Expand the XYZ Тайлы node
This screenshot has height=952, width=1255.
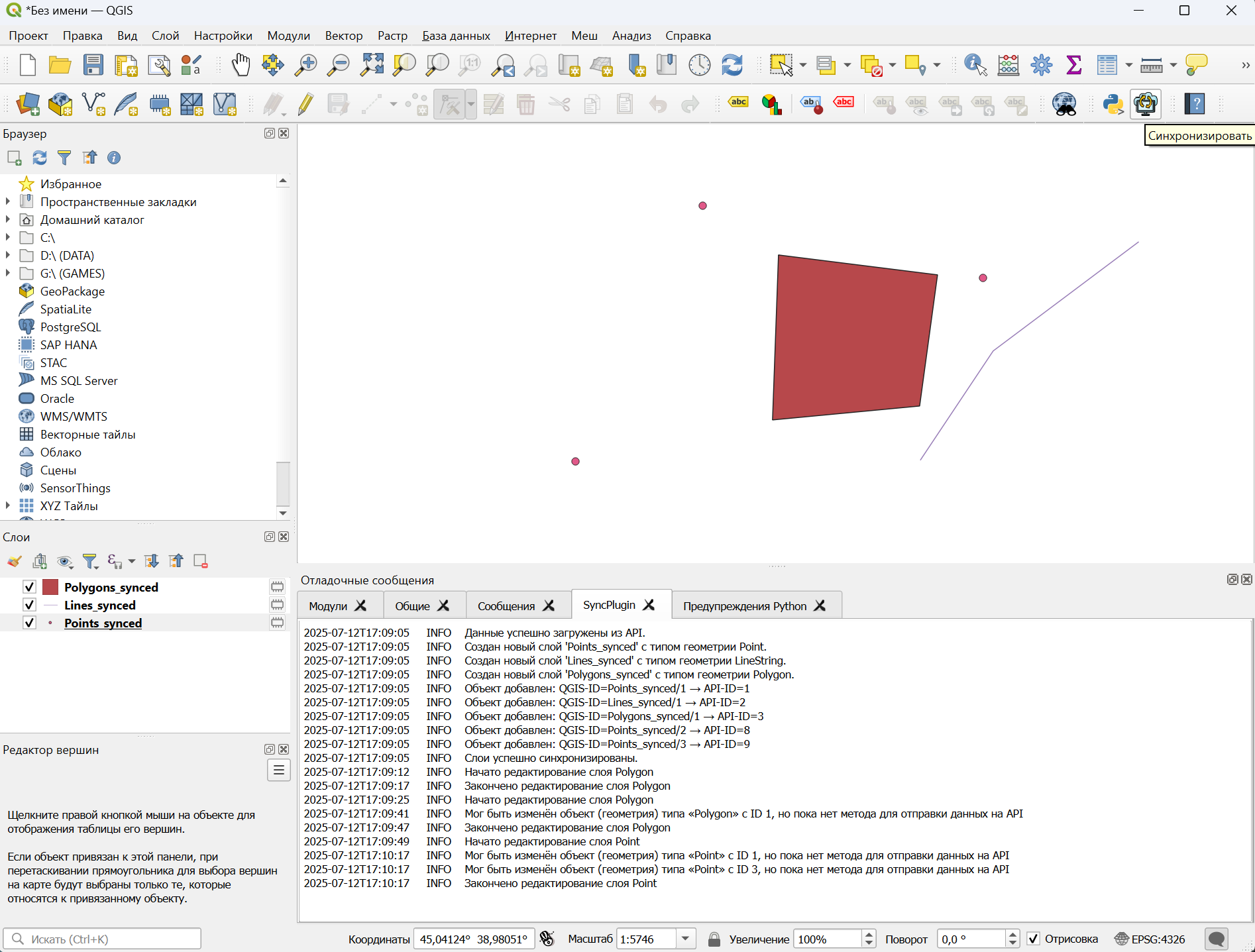click(x=8, y=505)
